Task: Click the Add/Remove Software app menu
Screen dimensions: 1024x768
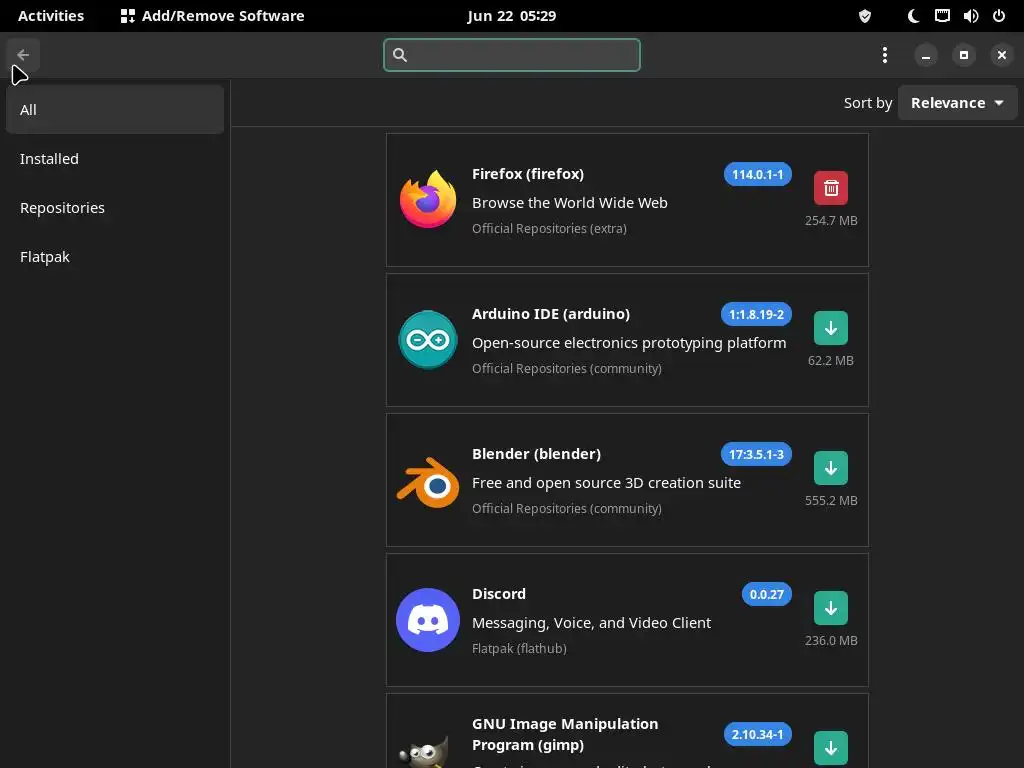Action: point(212,16)
